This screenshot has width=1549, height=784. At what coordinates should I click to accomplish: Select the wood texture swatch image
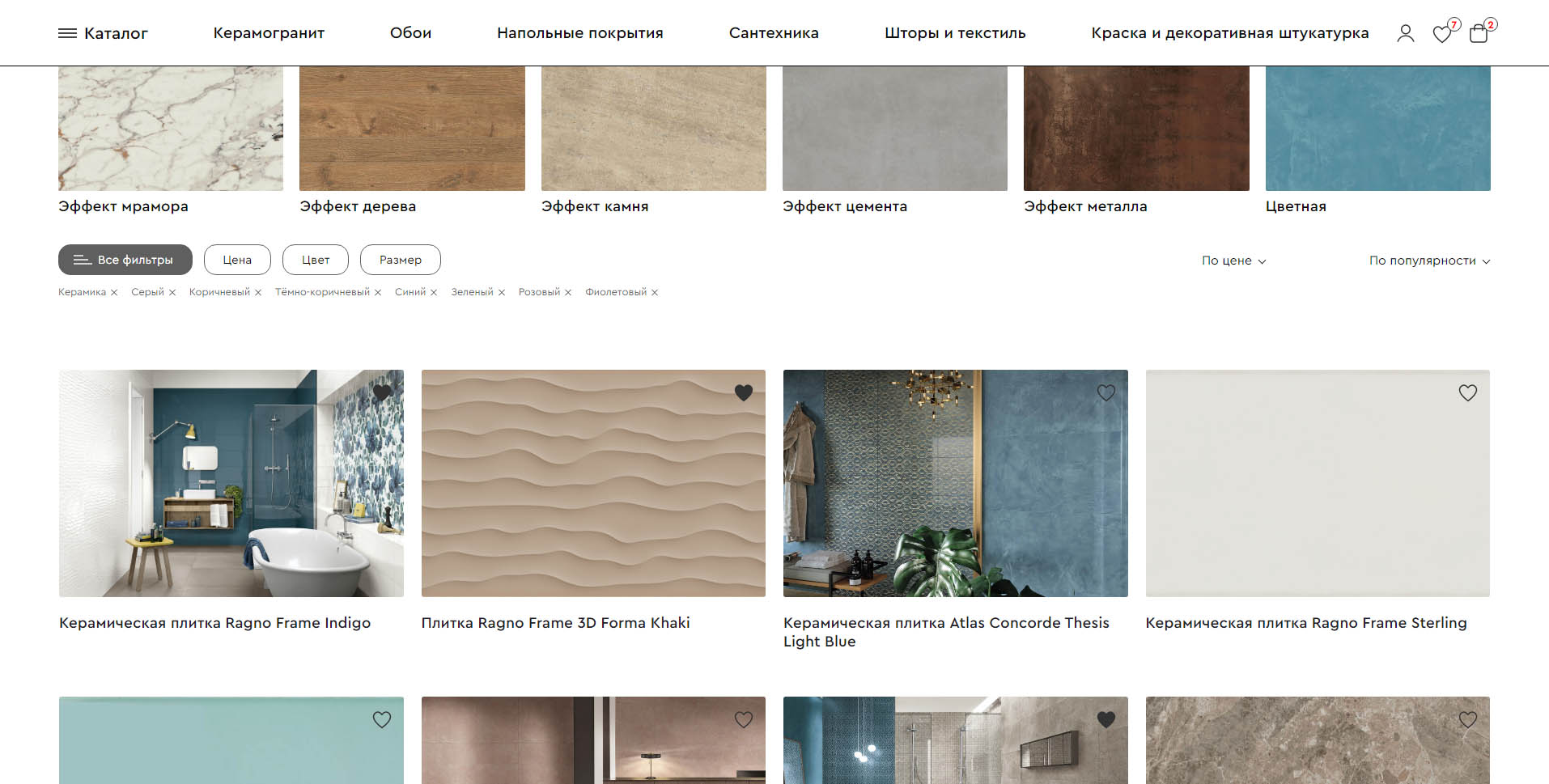pos(412,129)
